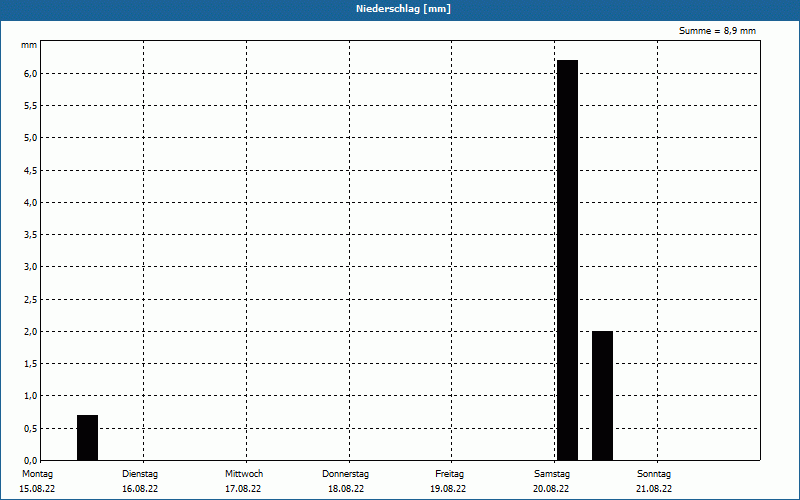Click the Dienstag day label

pyautogui.click(x=140, y=474)
